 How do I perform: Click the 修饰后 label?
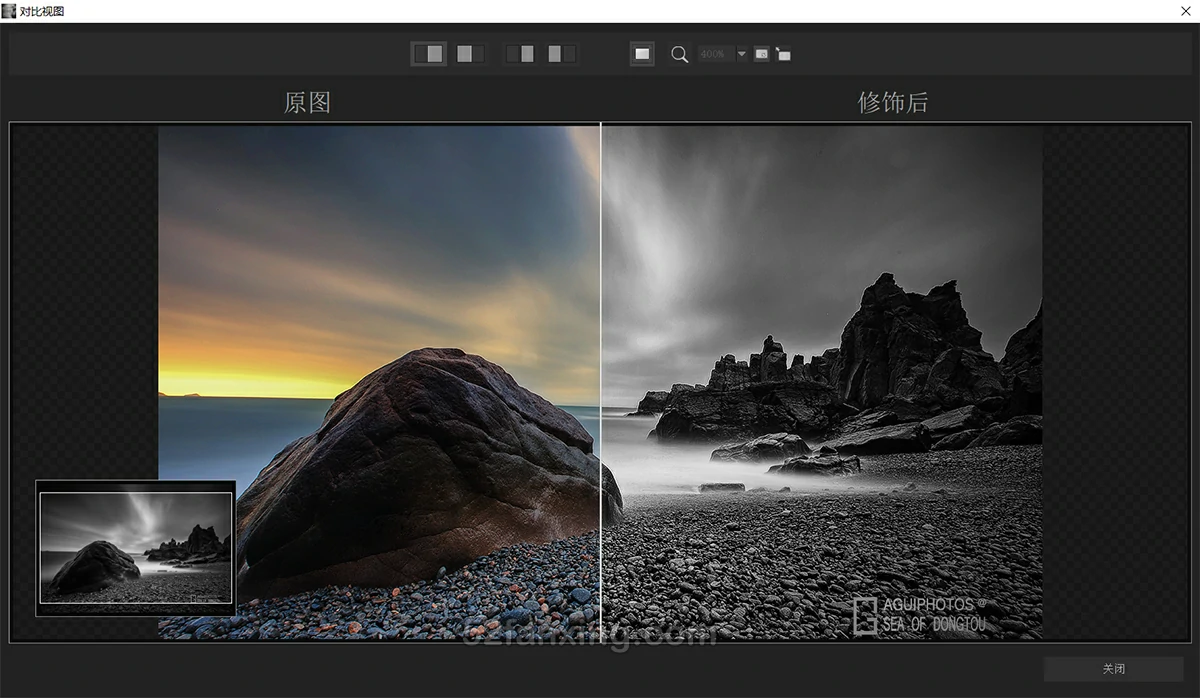893,102
